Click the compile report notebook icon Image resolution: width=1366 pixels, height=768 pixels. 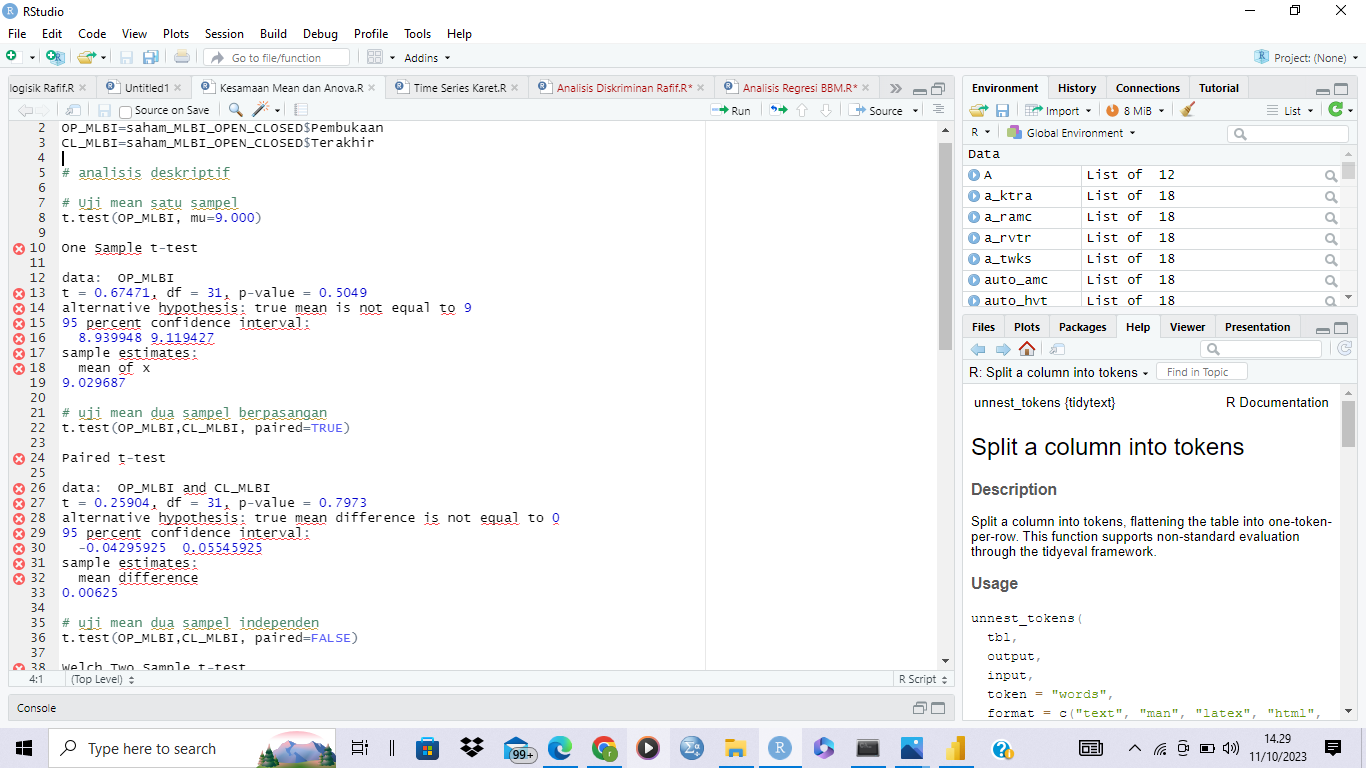pos(301,110)
